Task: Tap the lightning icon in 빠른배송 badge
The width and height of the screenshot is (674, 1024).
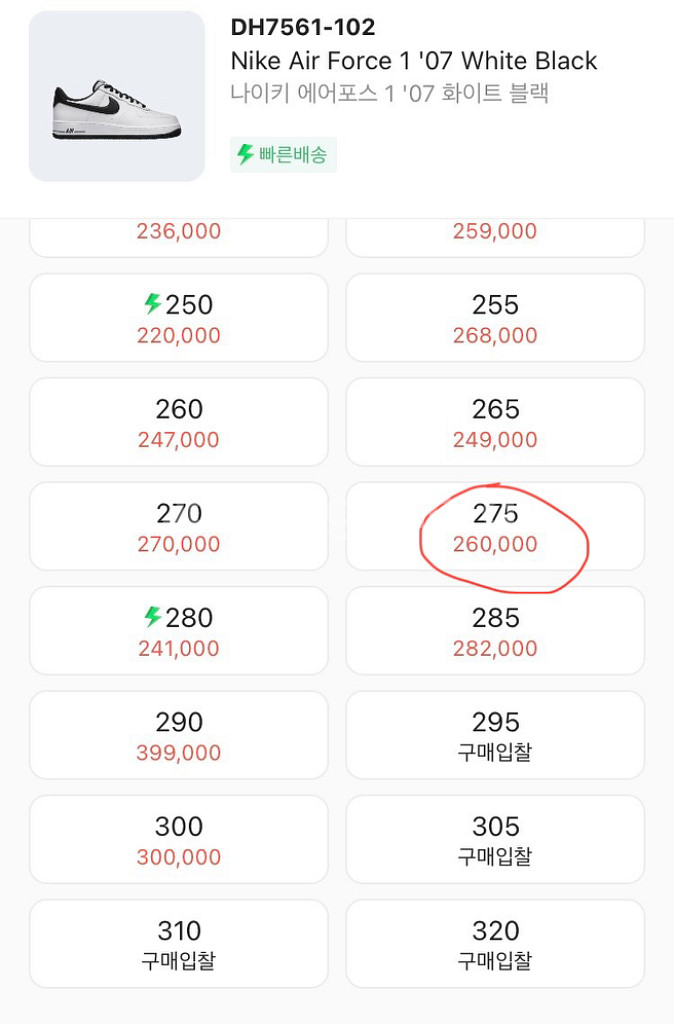Action: coord(246,154)
